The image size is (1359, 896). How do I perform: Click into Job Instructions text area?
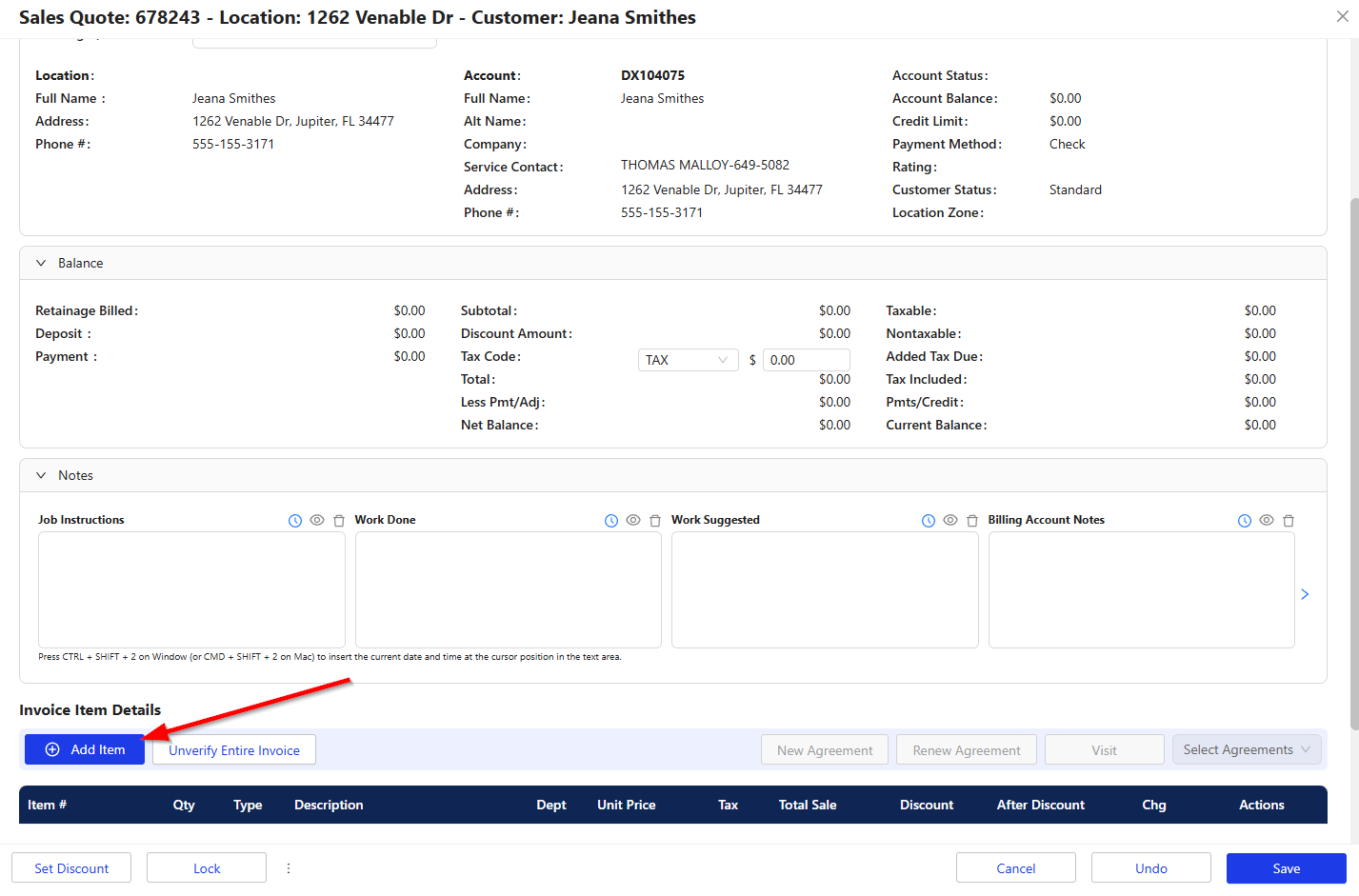pos(191,589)
